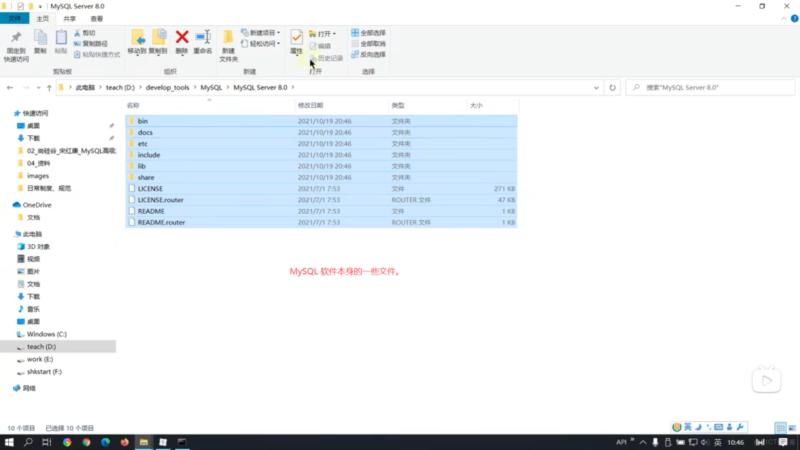Click Select all in ribbon
Viewport: 800px width, 450px height.
pyautogui.click(x=368, y=33)
